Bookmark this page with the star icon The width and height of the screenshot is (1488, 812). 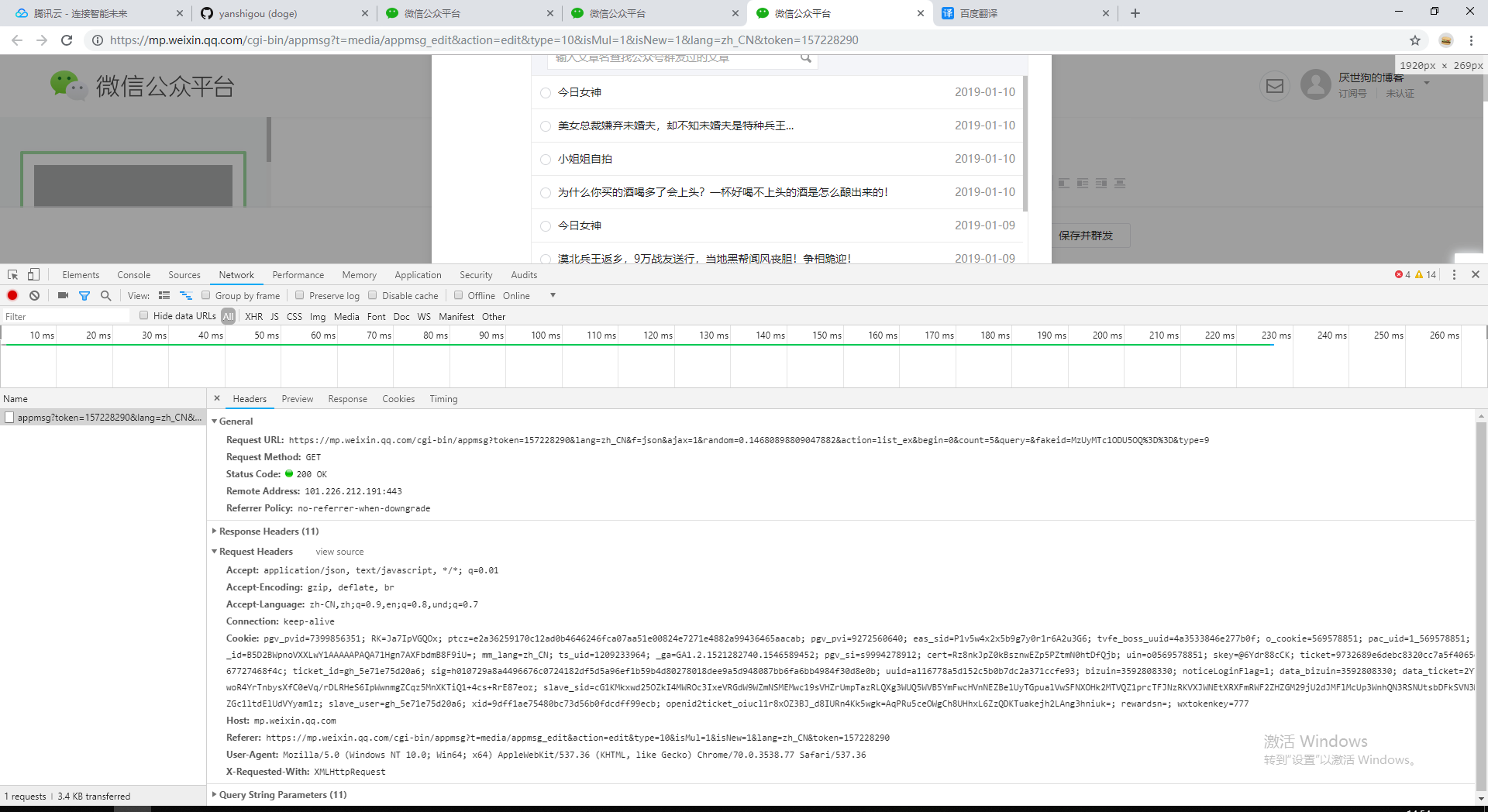1415,40
